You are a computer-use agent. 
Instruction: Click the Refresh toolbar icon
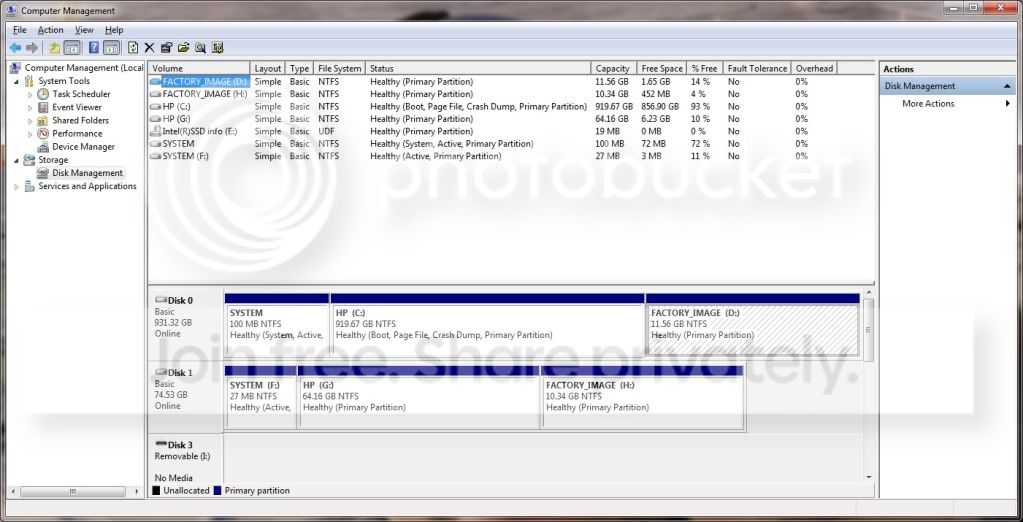click(133, 48)
